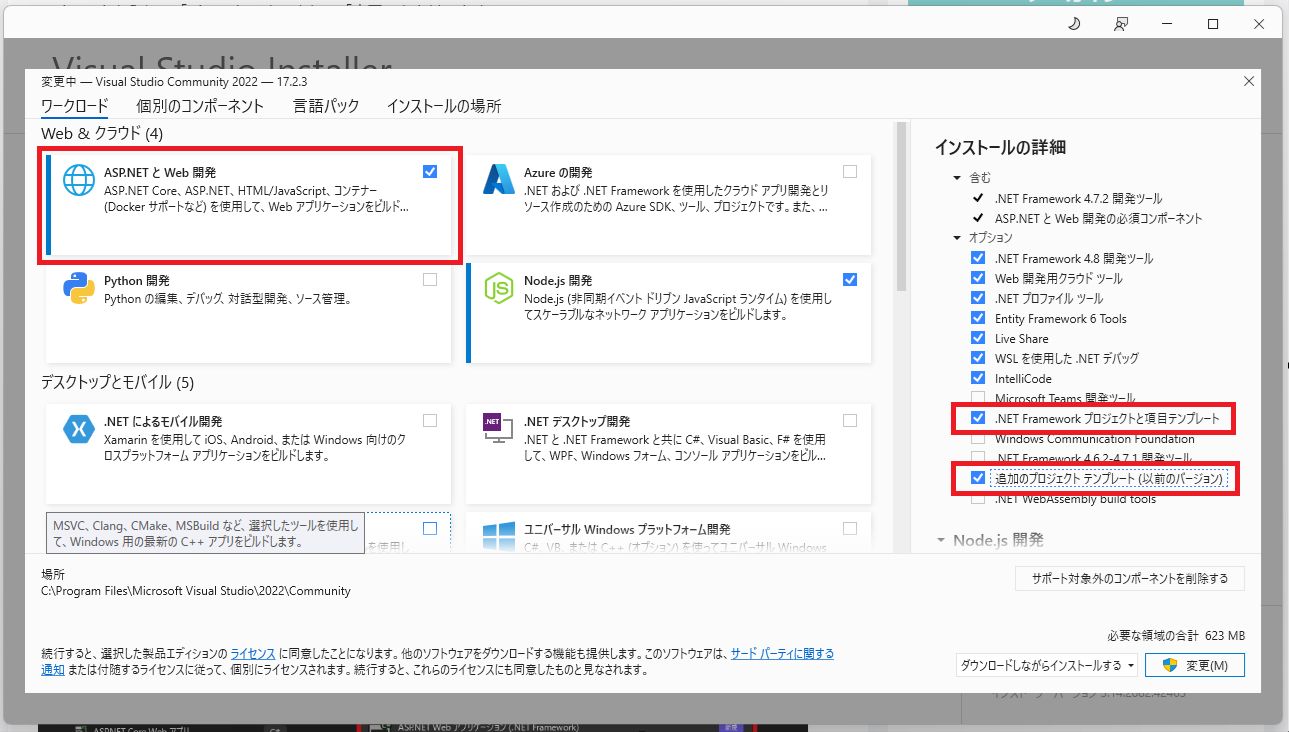The image size is (1289, 732).
Task: Click the feedback icon in title bar
Action: coord(1122,23)
